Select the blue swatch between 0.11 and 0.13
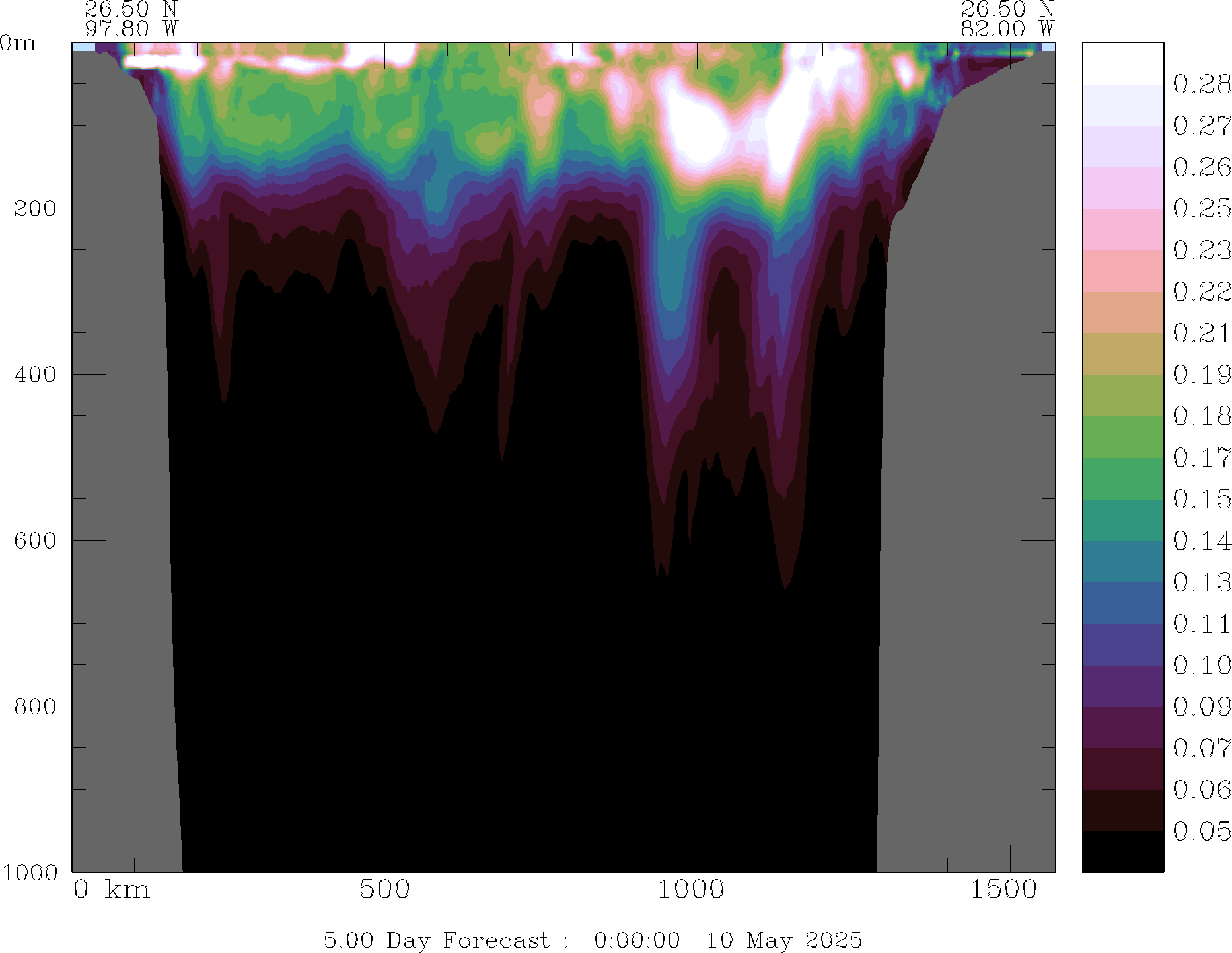Screen dimensions: 1232x953 pyautogui.click(x=1122, y=603)
